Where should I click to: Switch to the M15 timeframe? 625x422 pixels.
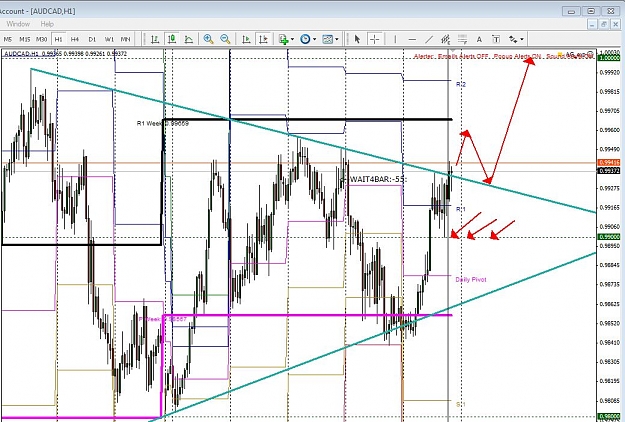click(24, 39)
